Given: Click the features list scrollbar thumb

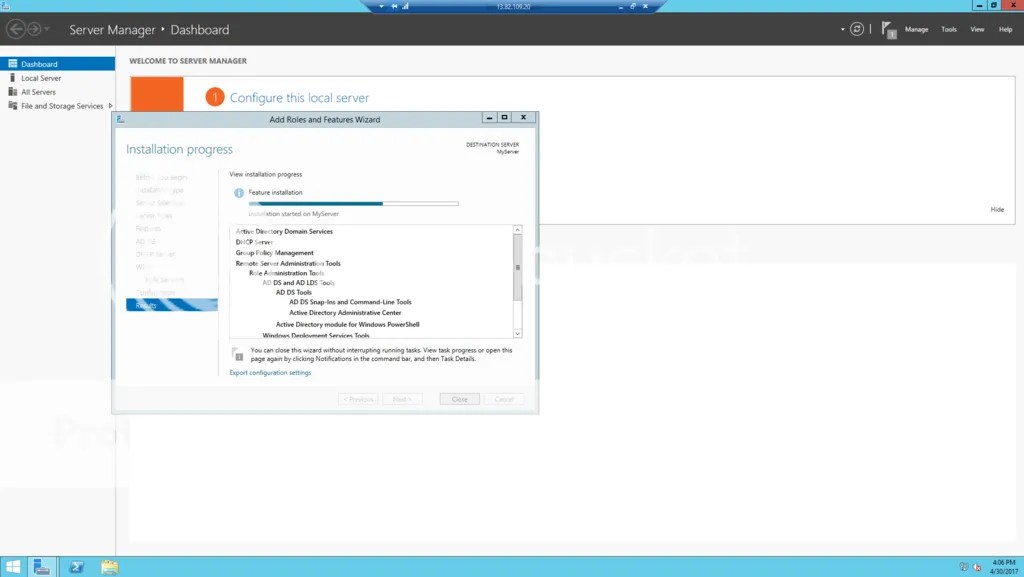Looking at the screenshot, I should (x=517, y=268).
